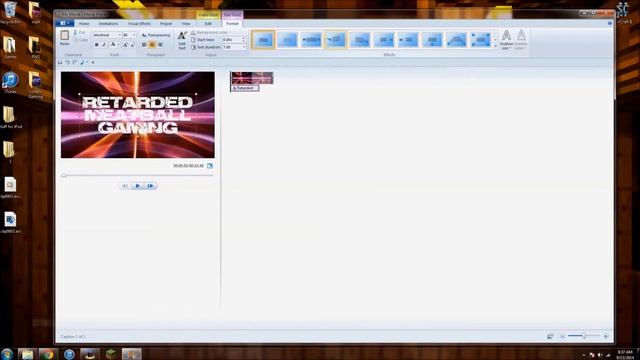Adjust the text Transparency control
The height and width of the screenshot is (360, 640).
156,35
